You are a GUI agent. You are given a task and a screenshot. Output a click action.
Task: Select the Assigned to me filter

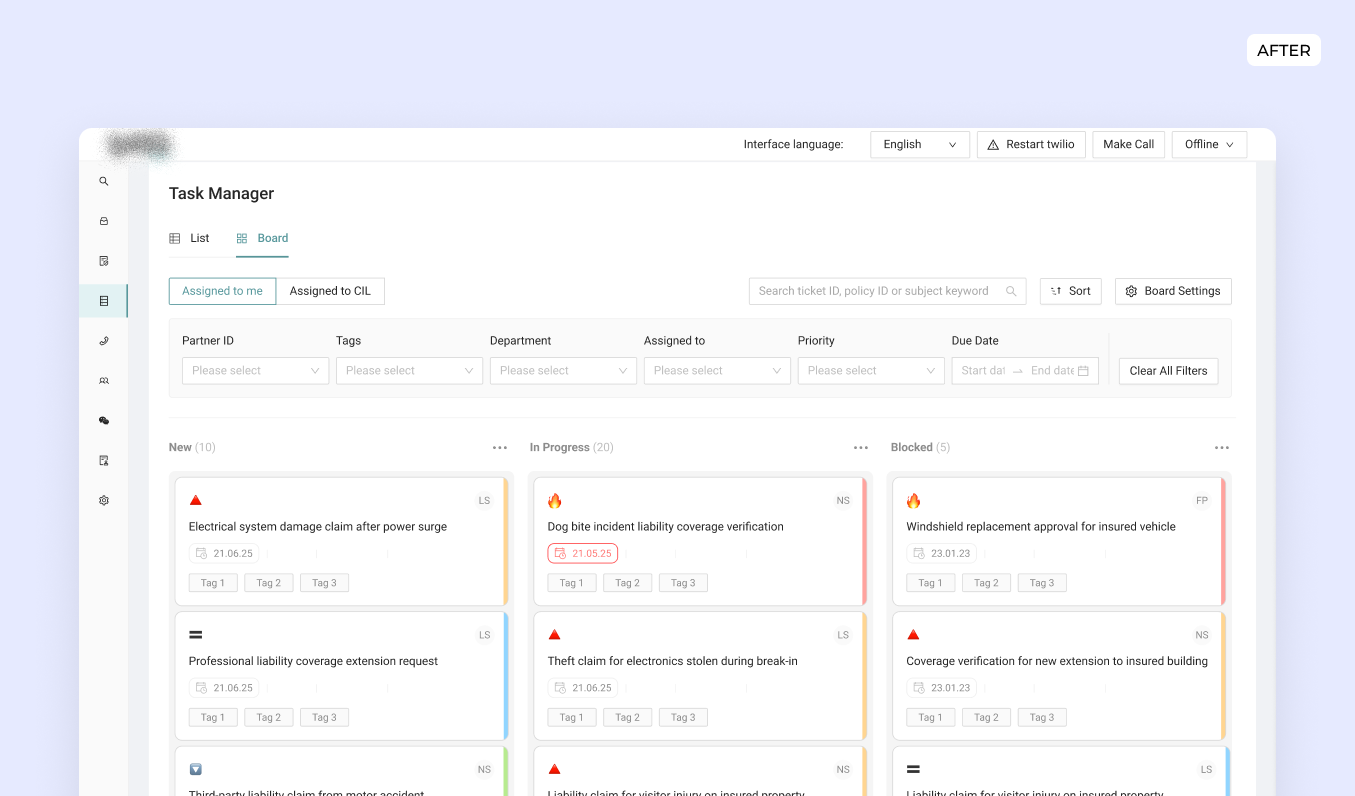pos(222,291)
